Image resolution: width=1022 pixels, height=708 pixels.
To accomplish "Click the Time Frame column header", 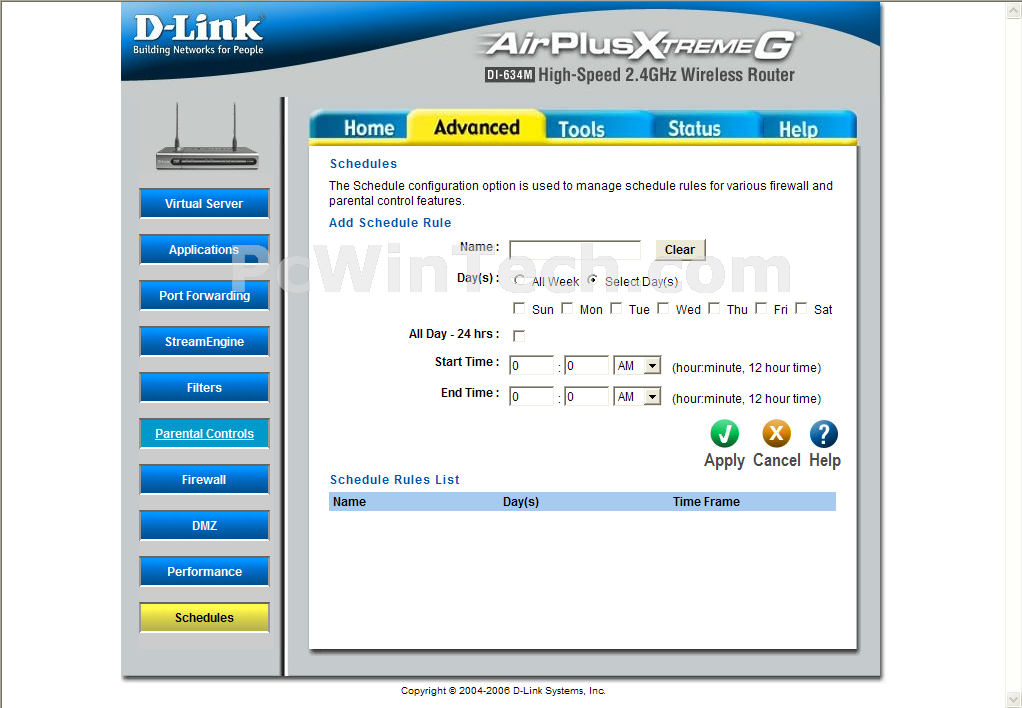I will [706, 501].
